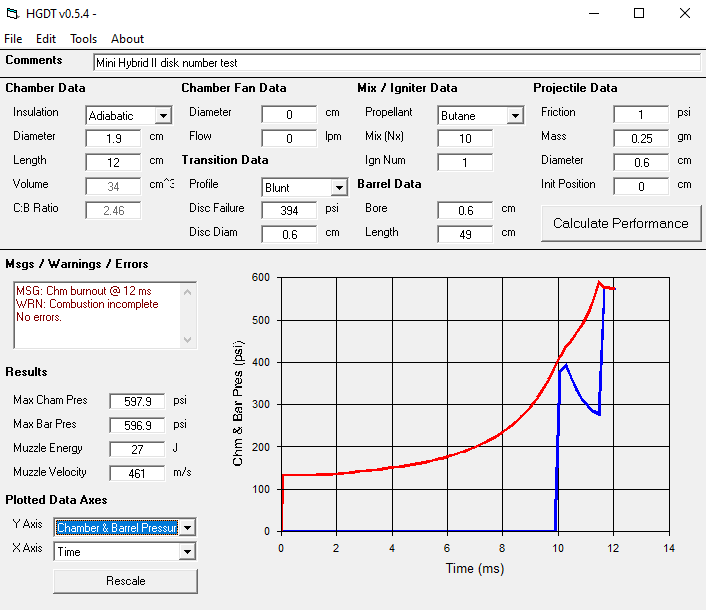Click the Mix (Nx) input field
Image resolution: width=706 pixels, height=610 pixels.
coord(464,138)
